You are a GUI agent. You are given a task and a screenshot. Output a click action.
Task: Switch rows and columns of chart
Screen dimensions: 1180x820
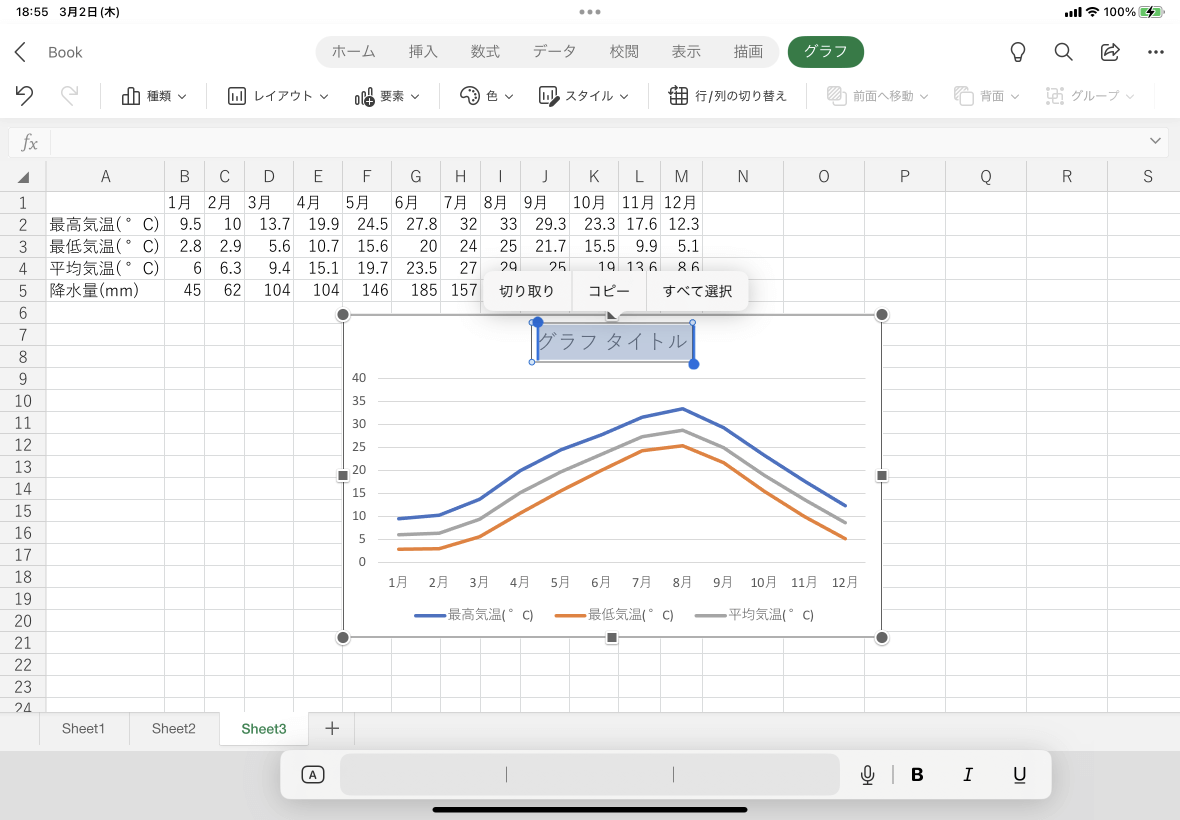tap(728, 96)
